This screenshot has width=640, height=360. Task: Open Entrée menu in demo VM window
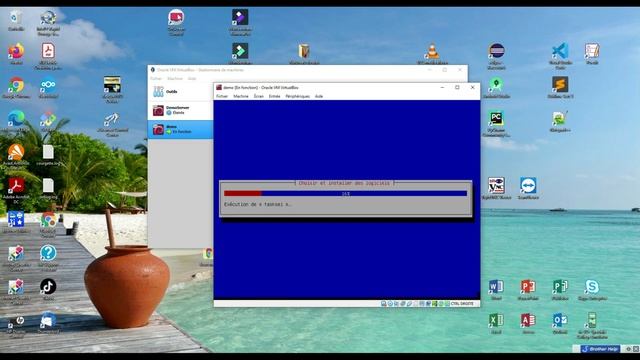click(x=274, y=96)
